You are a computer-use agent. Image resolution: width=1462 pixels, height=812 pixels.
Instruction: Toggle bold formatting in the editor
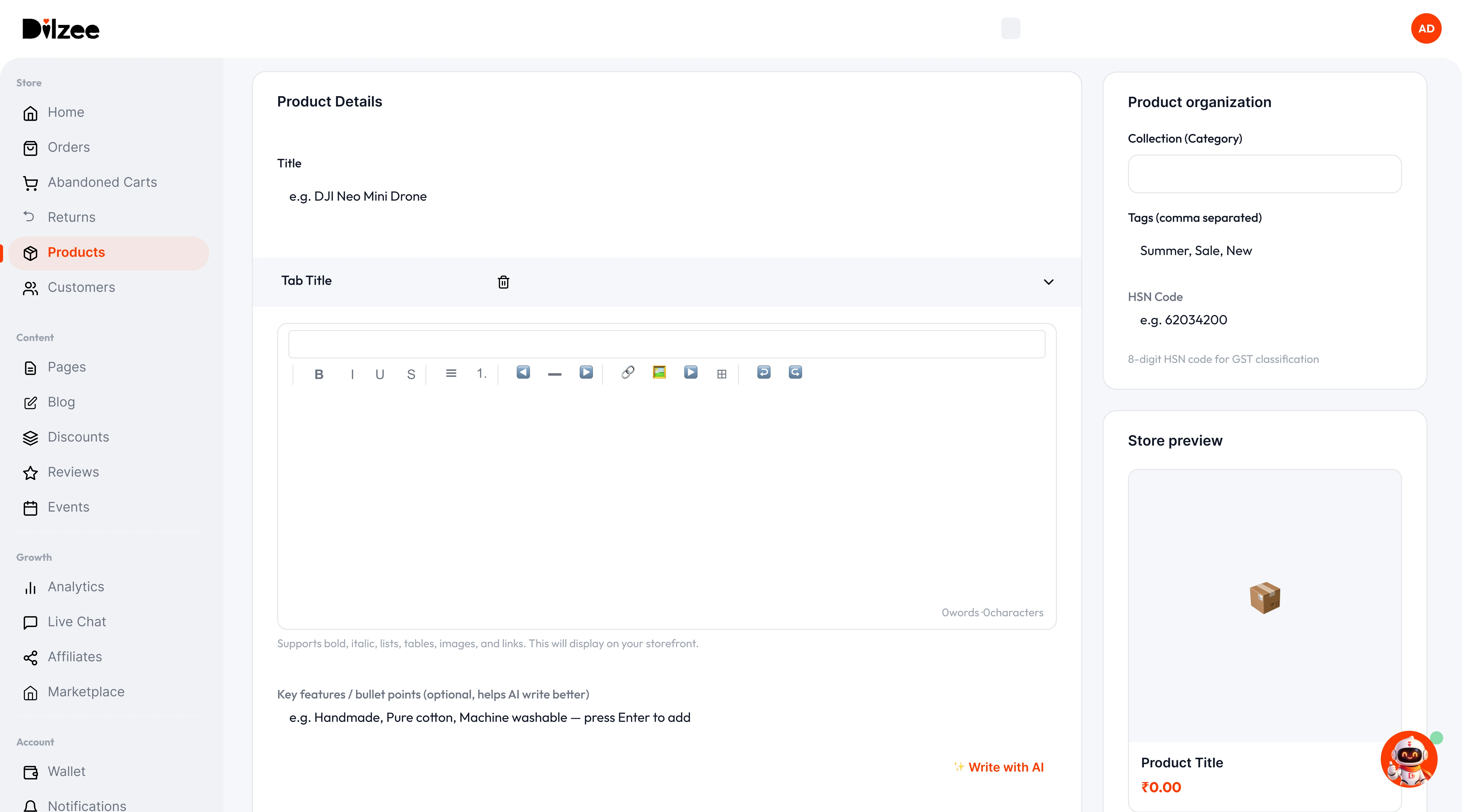pyautogui.click(x=319, y=374)
